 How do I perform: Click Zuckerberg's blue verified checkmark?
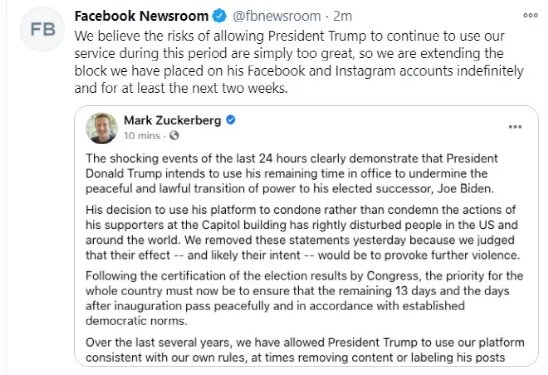[231, 120]
